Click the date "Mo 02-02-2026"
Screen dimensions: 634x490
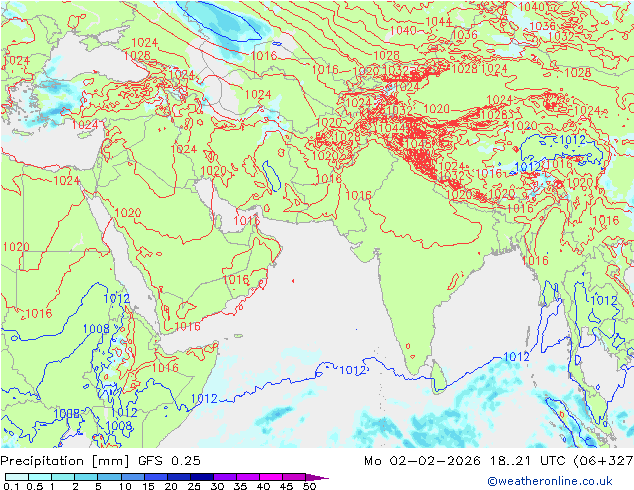point(422,461)
